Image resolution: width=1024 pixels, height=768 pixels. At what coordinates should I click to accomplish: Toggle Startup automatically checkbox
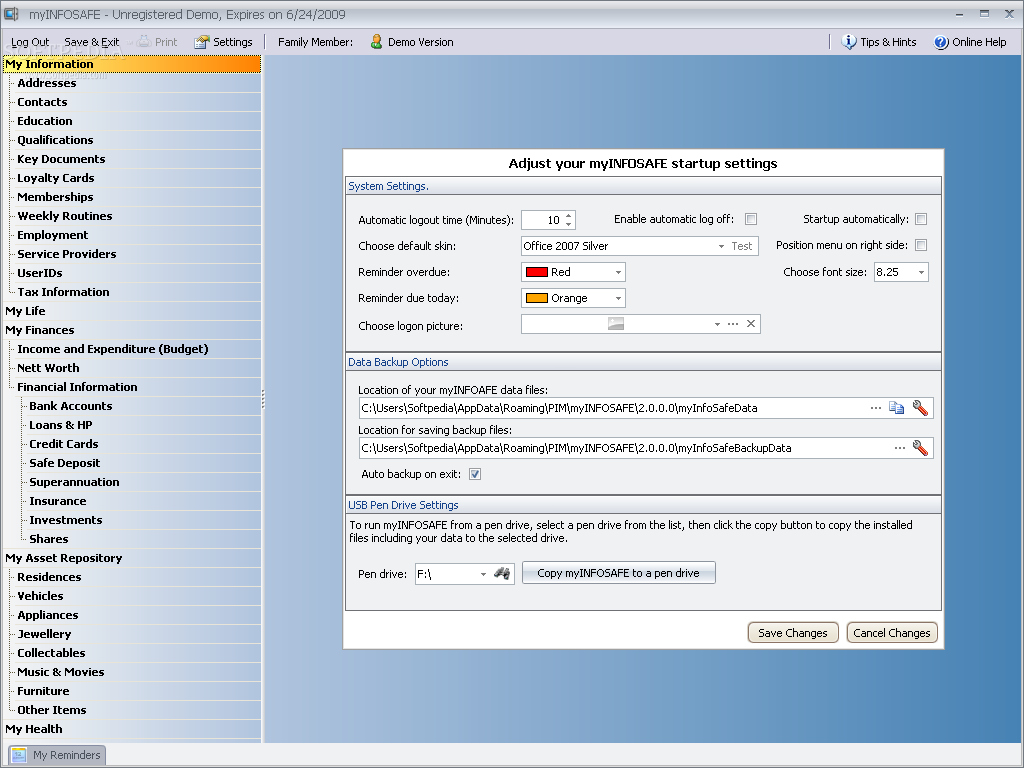[x=921, y=219]
